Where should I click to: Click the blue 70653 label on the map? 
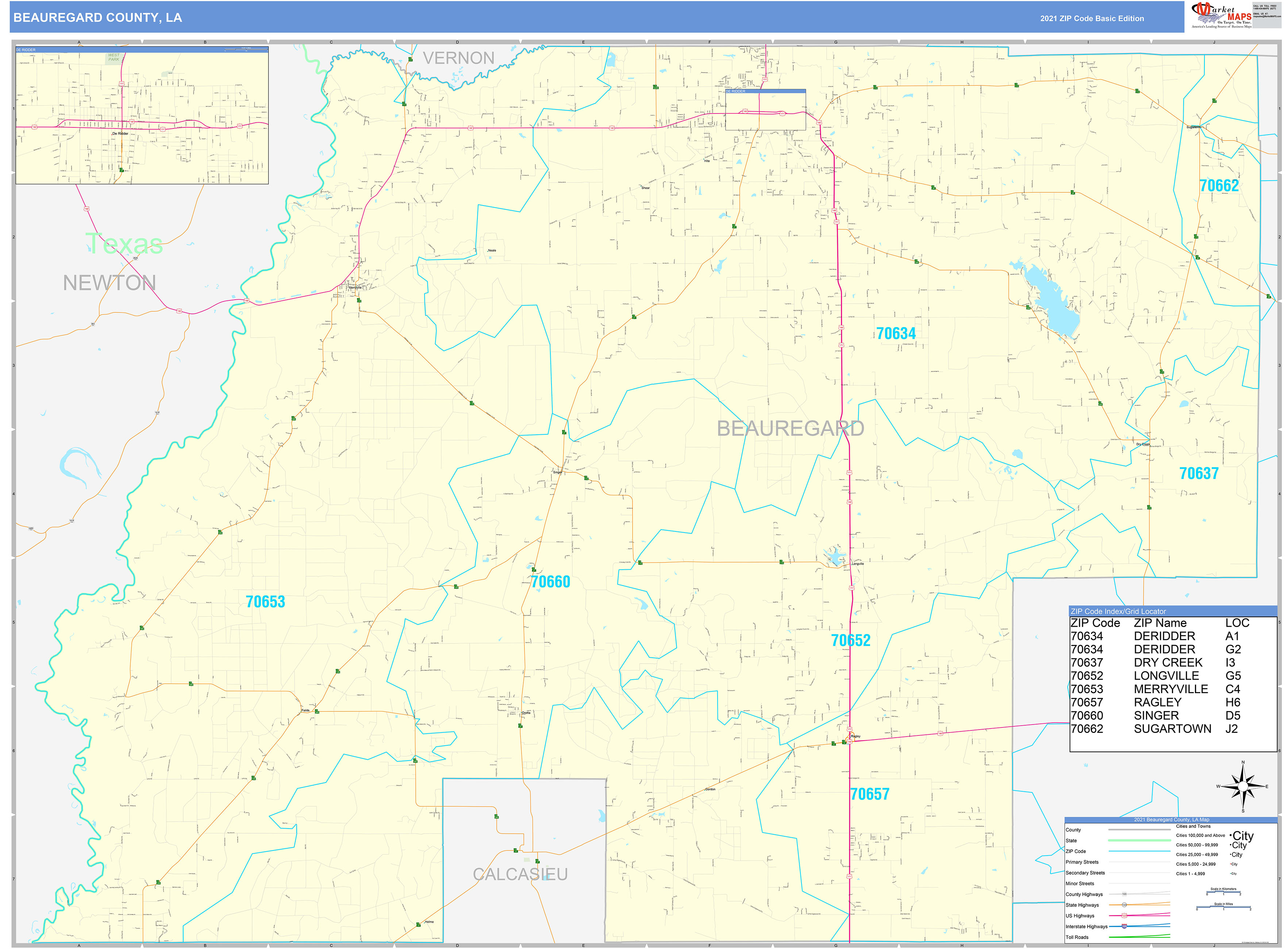[265, 602]
